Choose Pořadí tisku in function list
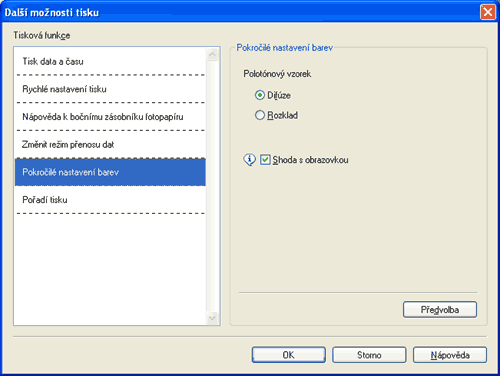Image resolution: width=500 pixels, height=376 pixels. pos(110,200)
